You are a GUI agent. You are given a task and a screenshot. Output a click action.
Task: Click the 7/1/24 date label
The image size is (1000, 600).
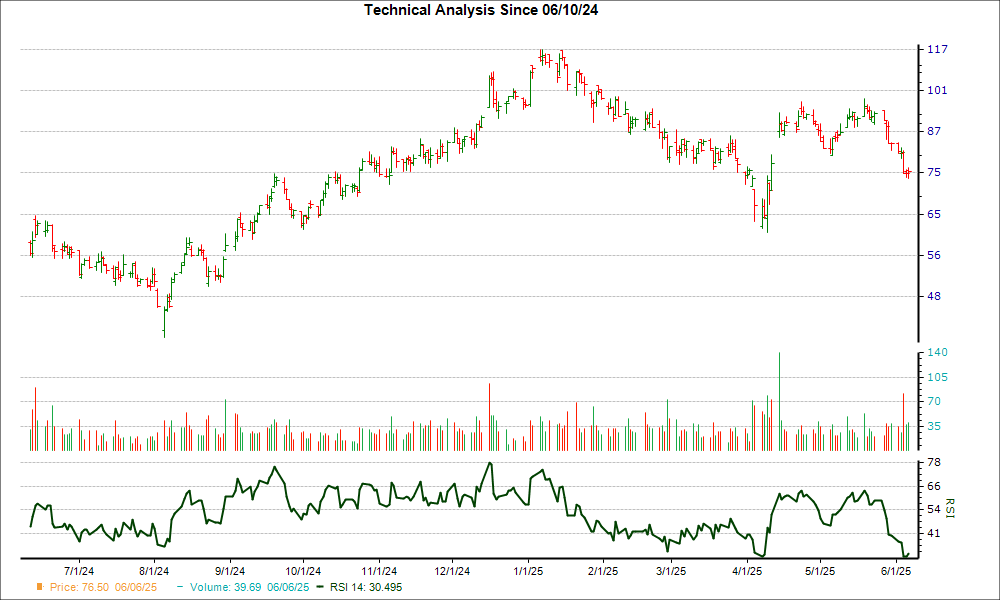point(80,571)
